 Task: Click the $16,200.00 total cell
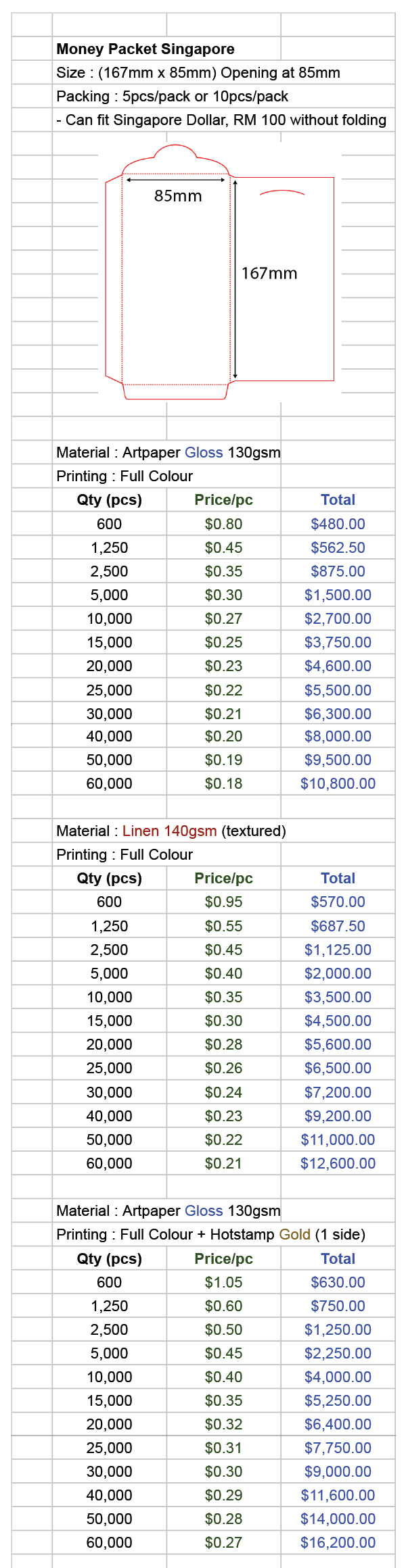coord(338,1542)
